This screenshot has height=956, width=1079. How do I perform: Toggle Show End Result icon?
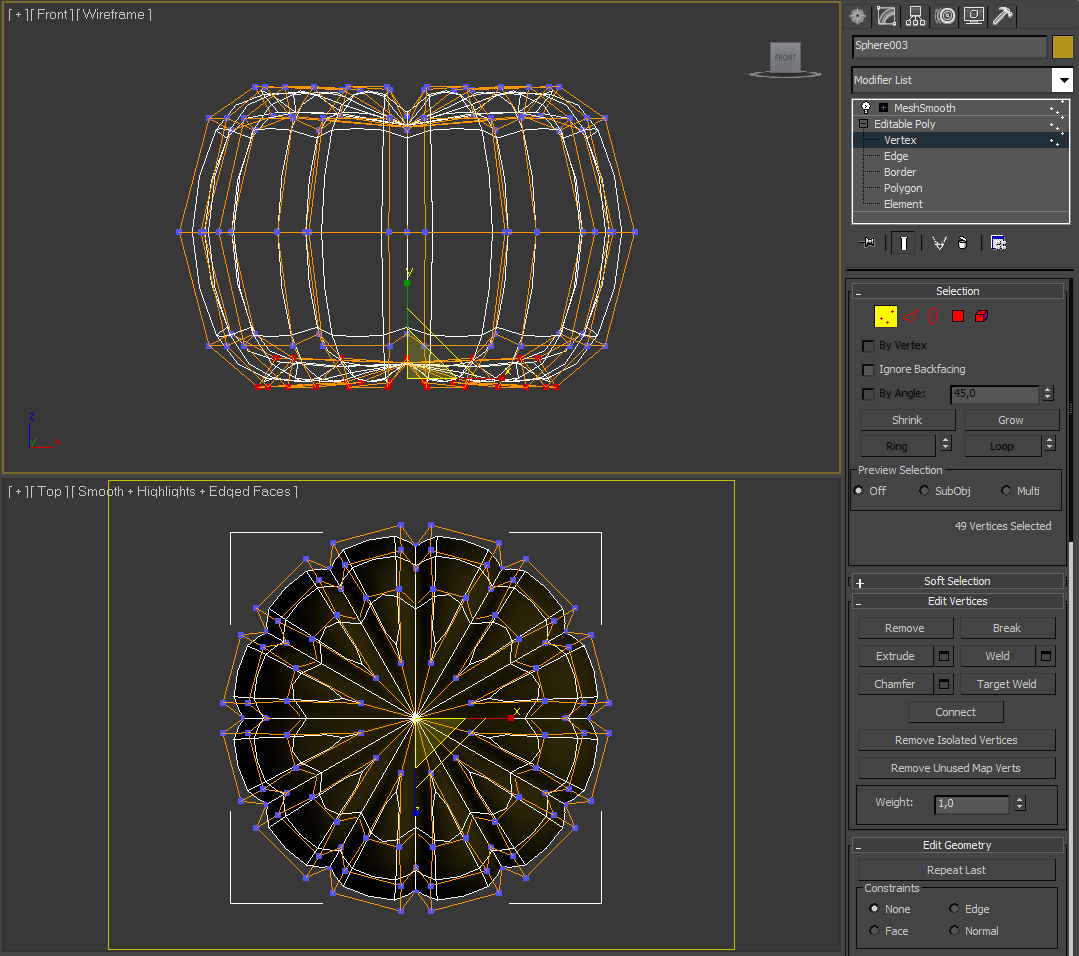[x=904, y=243]
